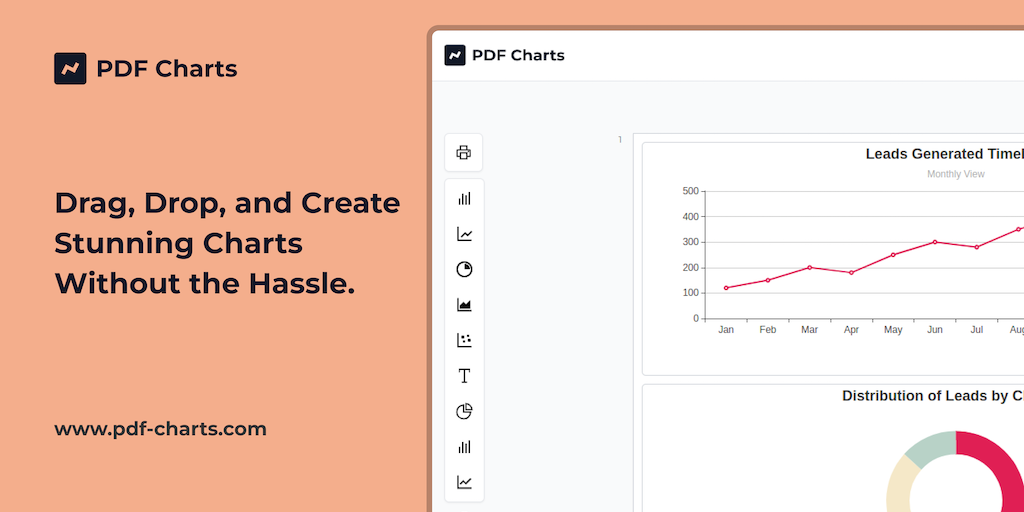The image size is (1024, 512).
Task: Select the doughnut chart tool
Action: tap(464, 412)
